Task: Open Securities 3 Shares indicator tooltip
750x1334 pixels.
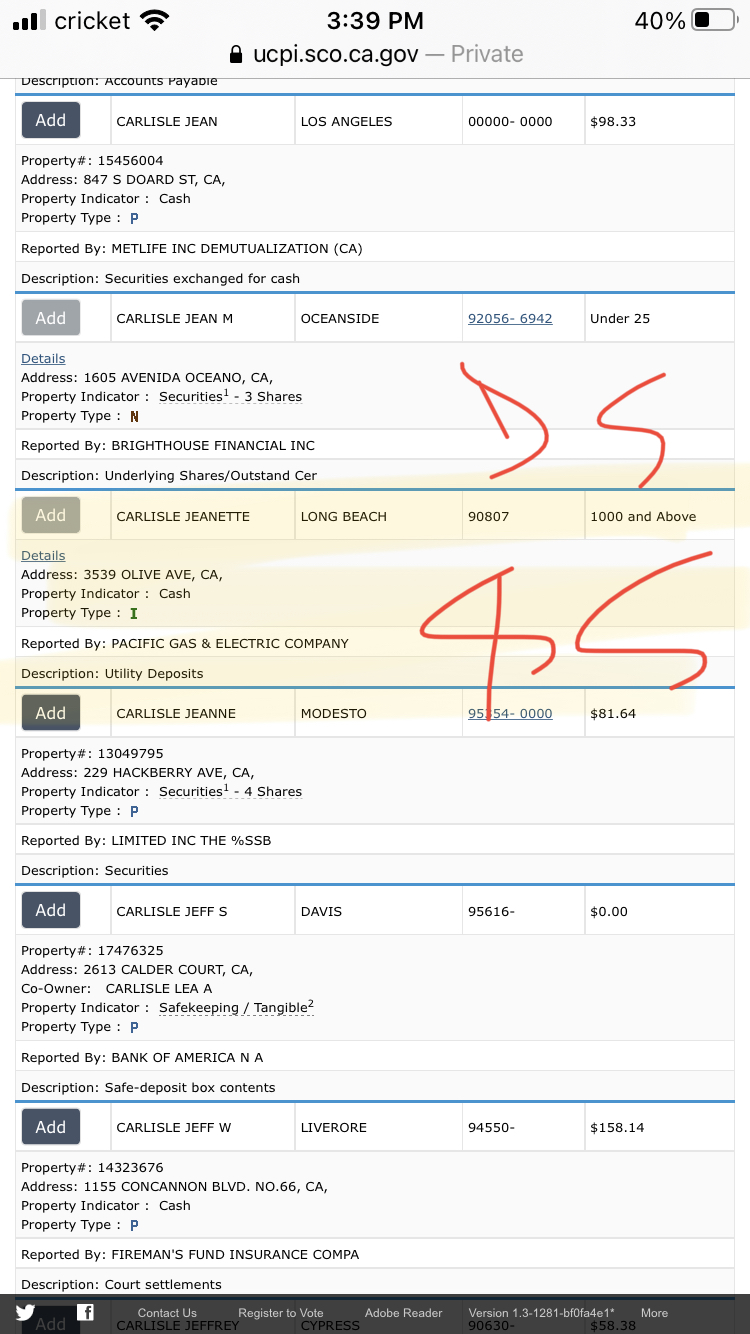Action: click(x=230, y=396)
